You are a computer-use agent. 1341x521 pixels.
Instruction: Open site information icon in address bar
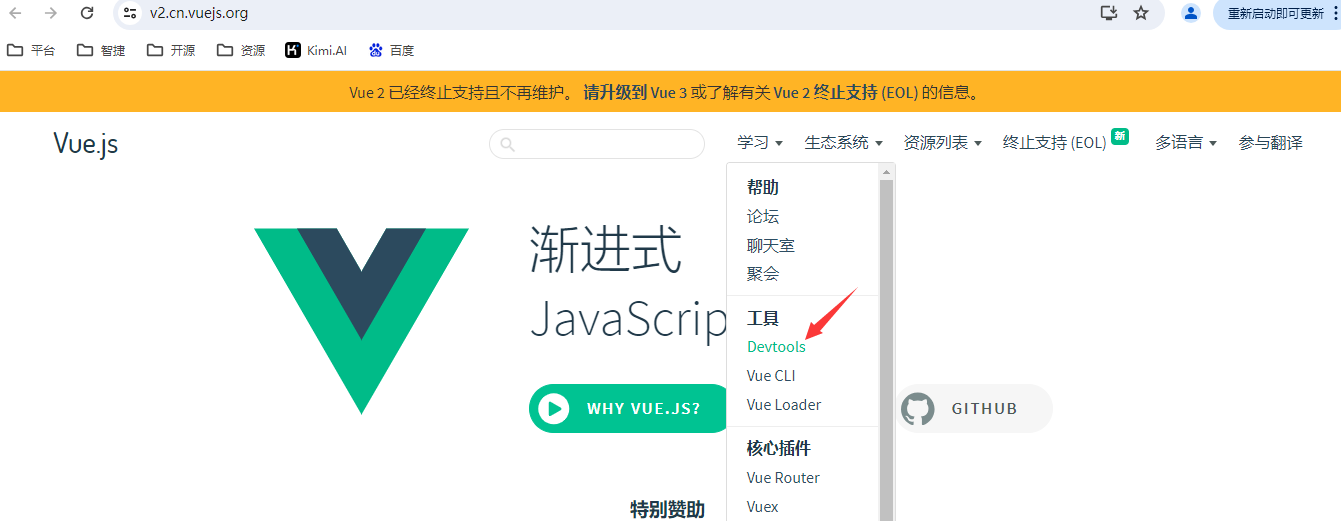pos(130,13)
